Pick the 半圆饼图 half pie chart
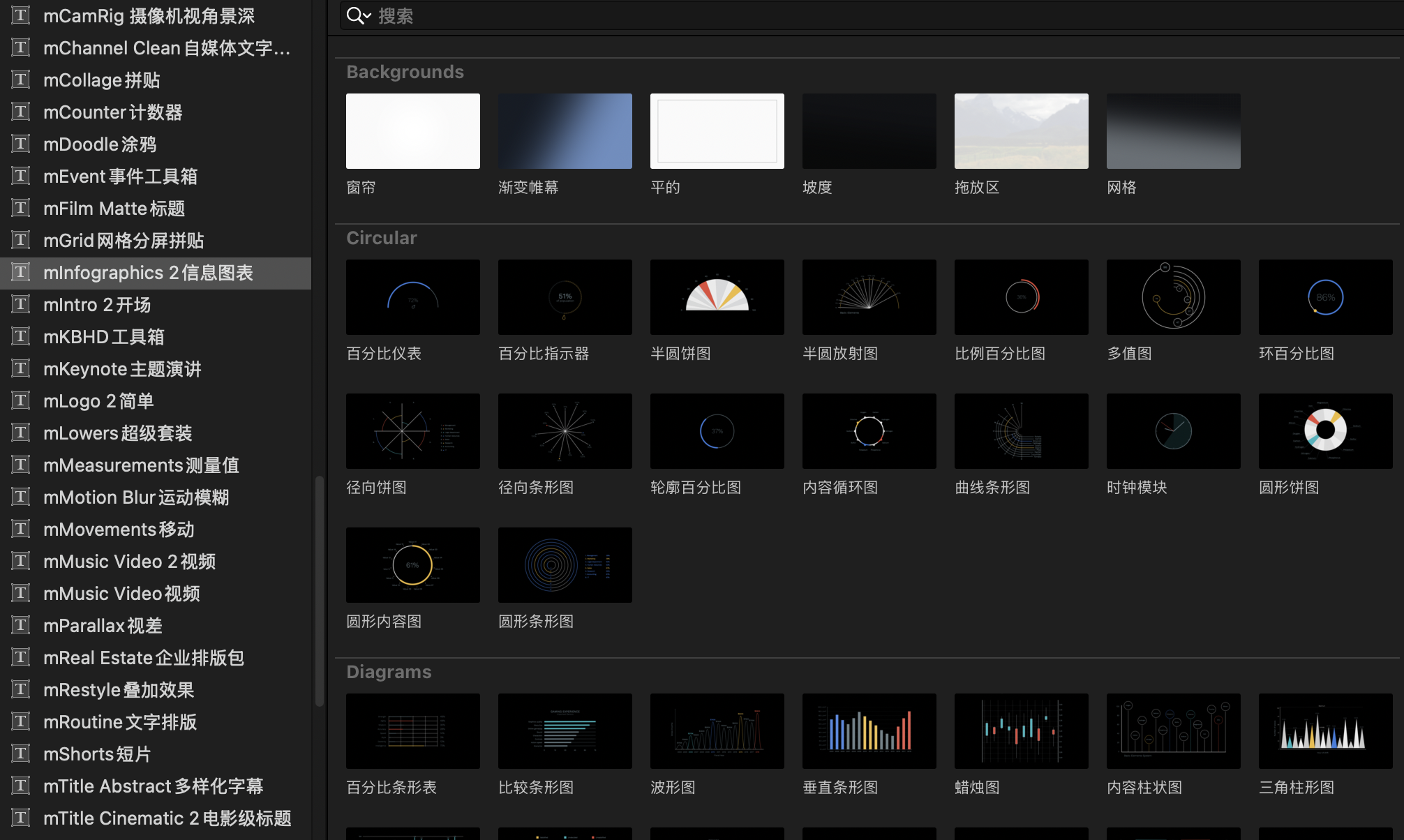 717,297
